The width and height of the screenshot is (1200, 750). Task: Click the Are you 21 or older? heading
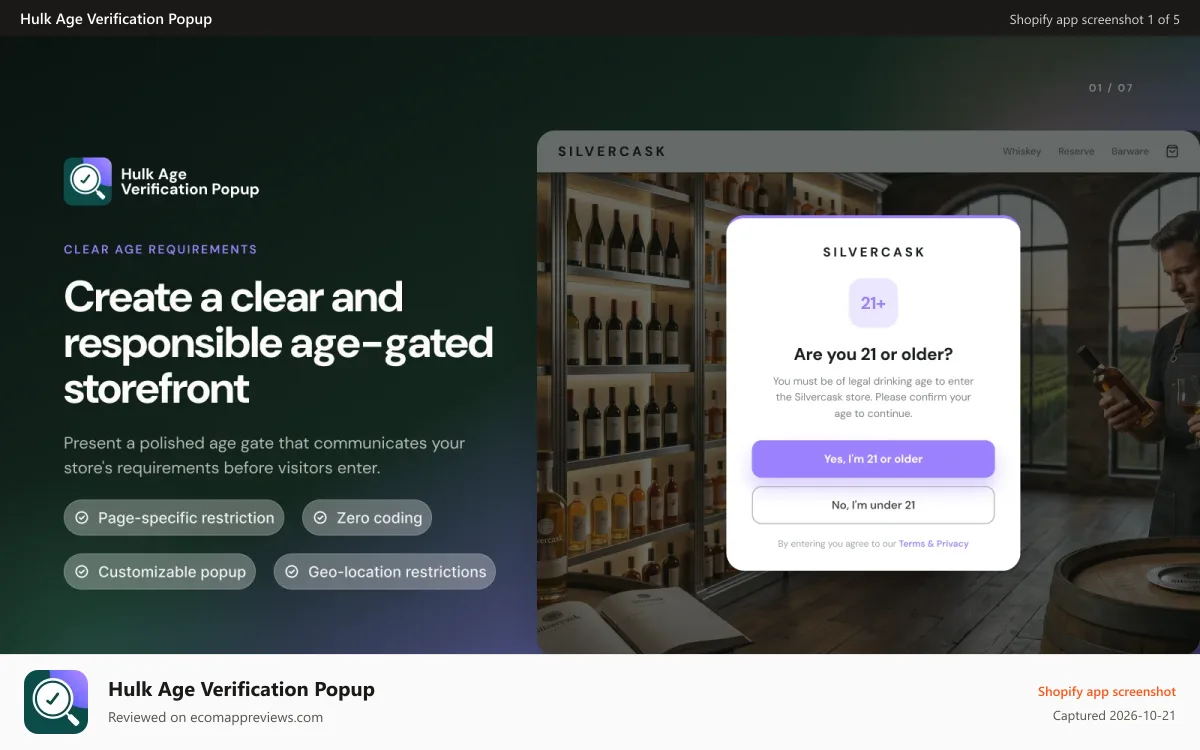point(873,354)
